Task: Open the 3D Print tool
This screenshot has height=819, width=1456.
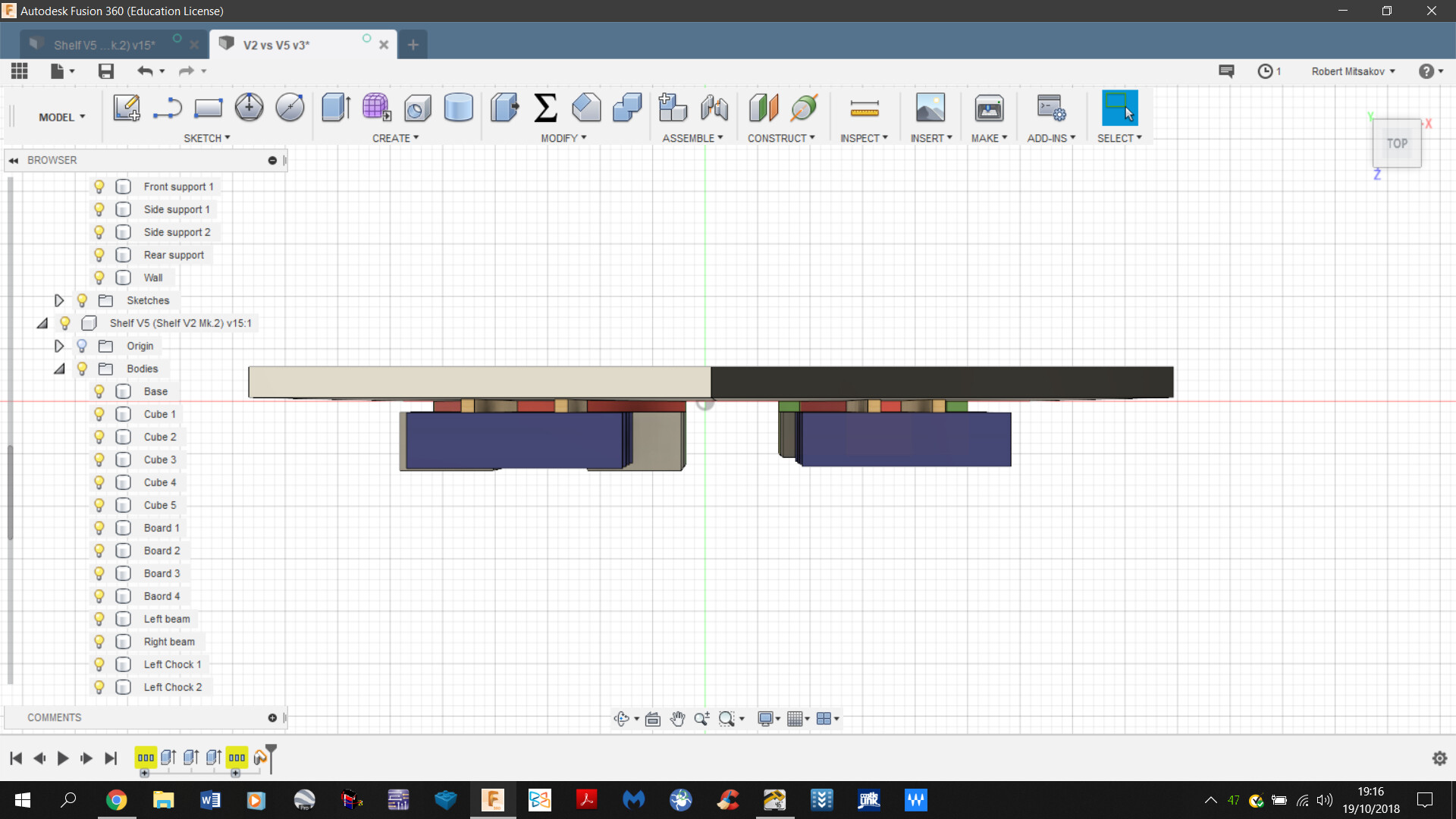Action: (x=989, y=108)
